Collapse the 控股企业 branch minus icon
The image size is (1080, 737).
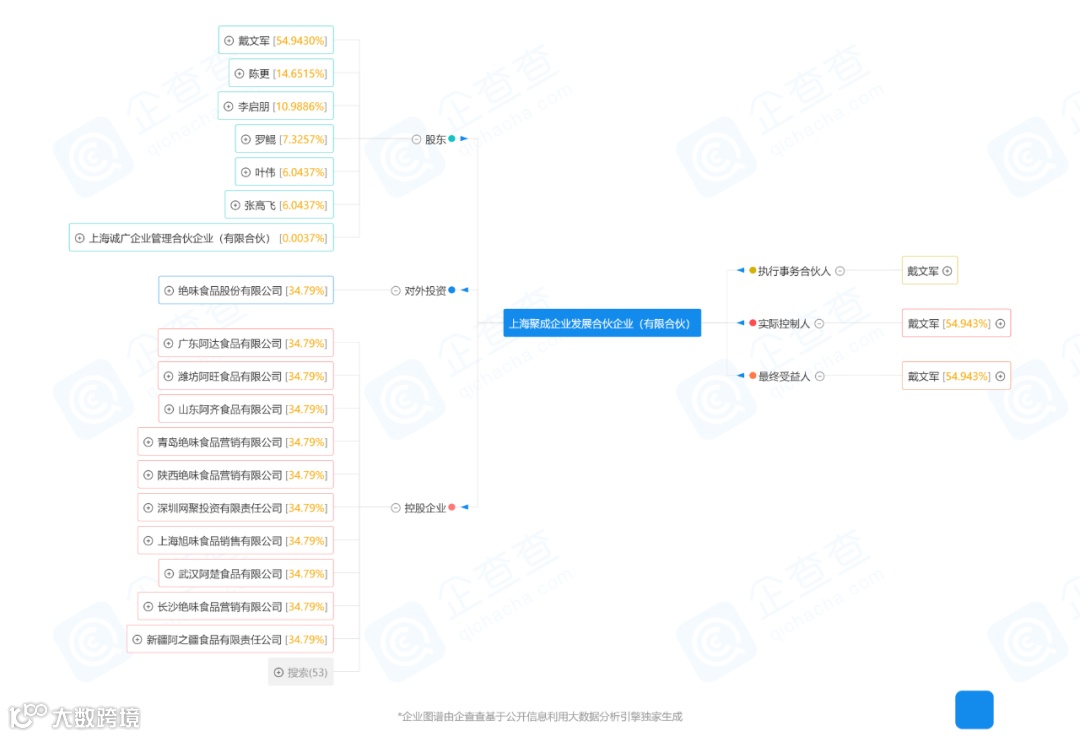(395, 508)
